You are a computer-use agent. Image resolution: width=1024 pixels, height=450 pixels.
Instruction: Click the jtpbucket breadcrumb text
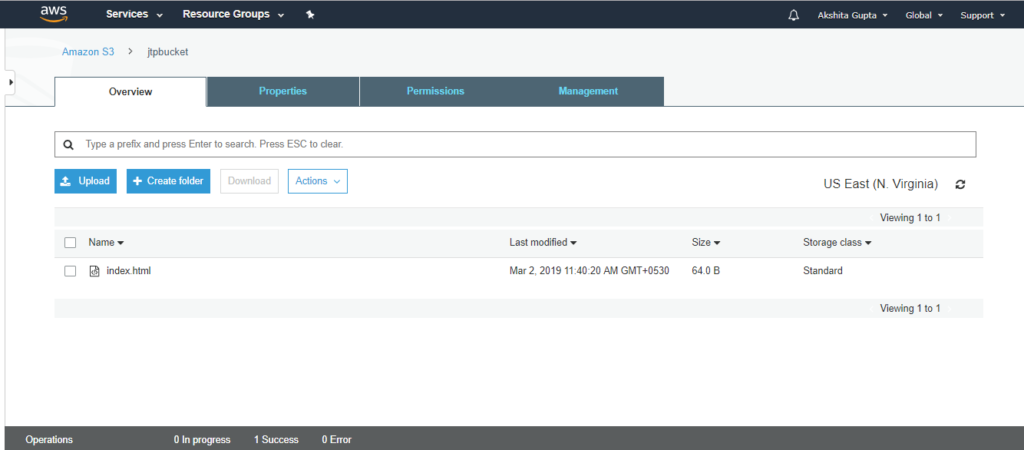[168, 52]
